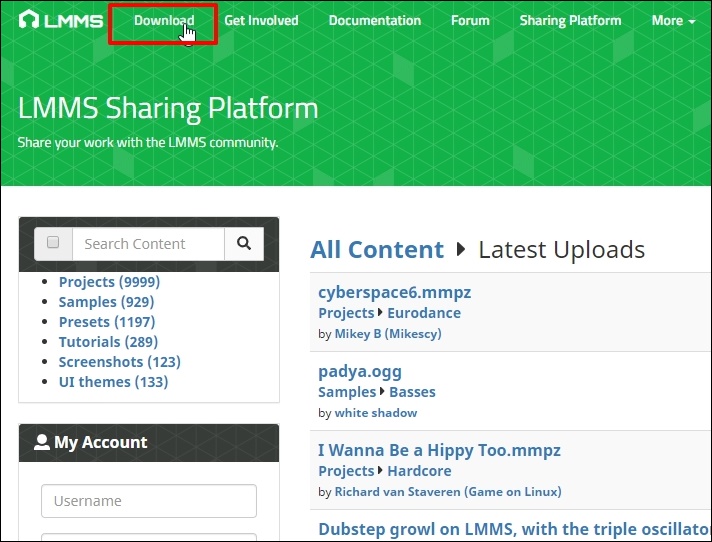Click the Latest Uploads heading text

pos(562,249)
